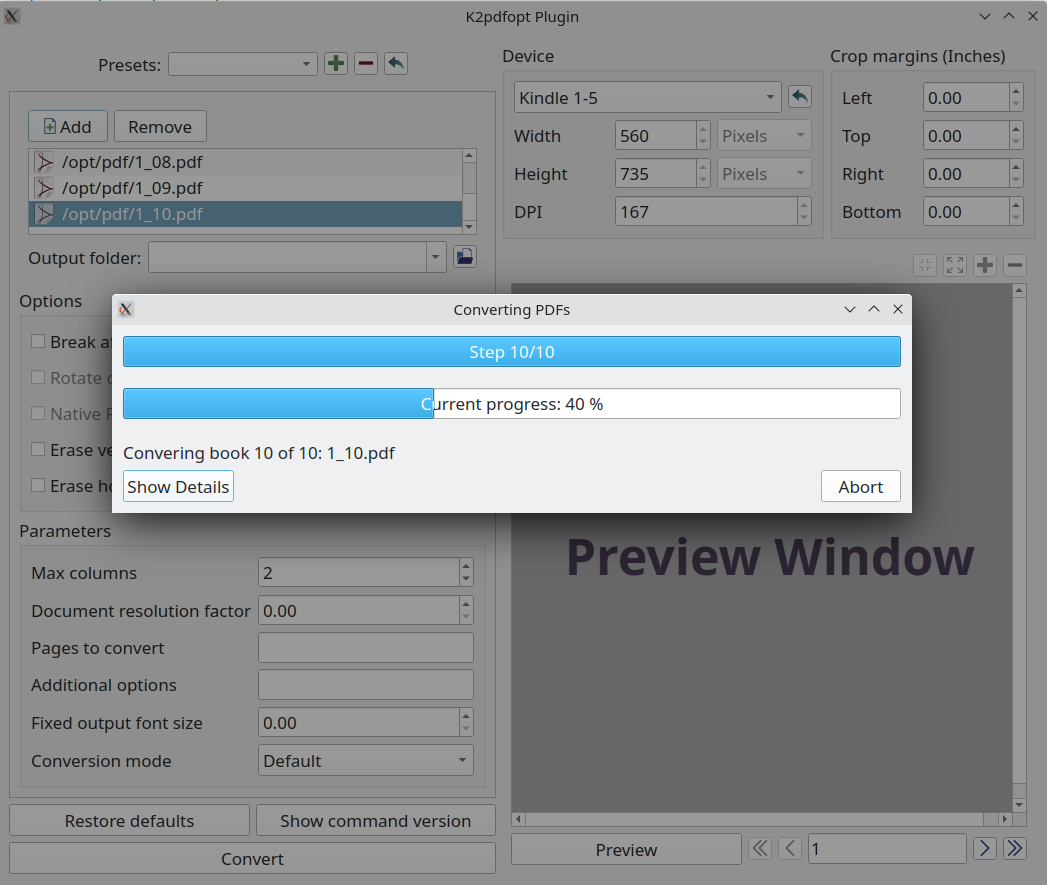Go to the next preview page
The image size is (1047, 885).
[x=985, y=848]
